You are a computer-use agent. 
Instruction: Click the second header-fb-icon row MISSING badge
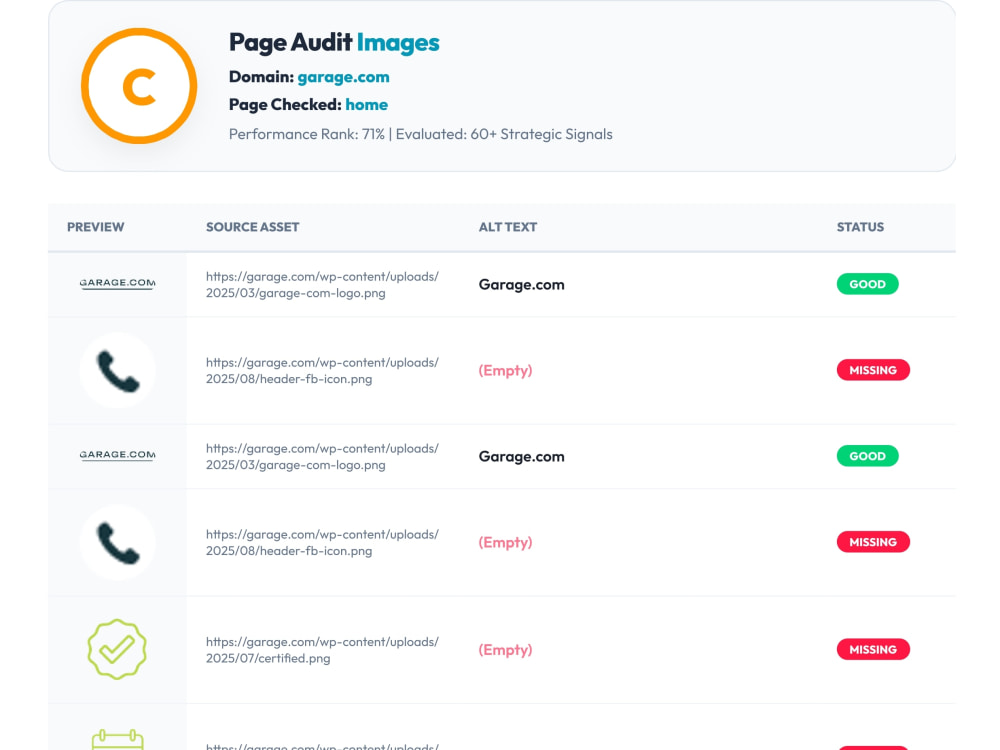coord(873,541)
